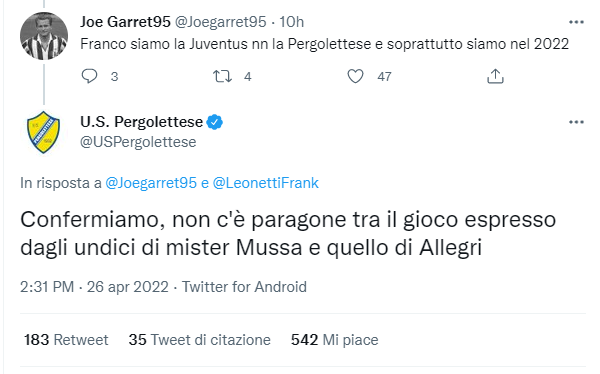Open more options on Joe Garret95's tweet

tap(576, 22)
